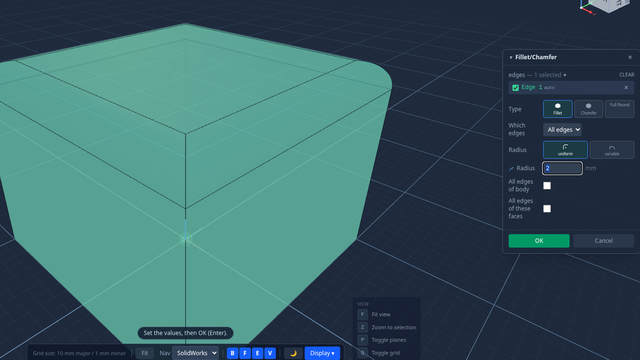Close the Fillet/Chamfer panel

click(630, 58)
